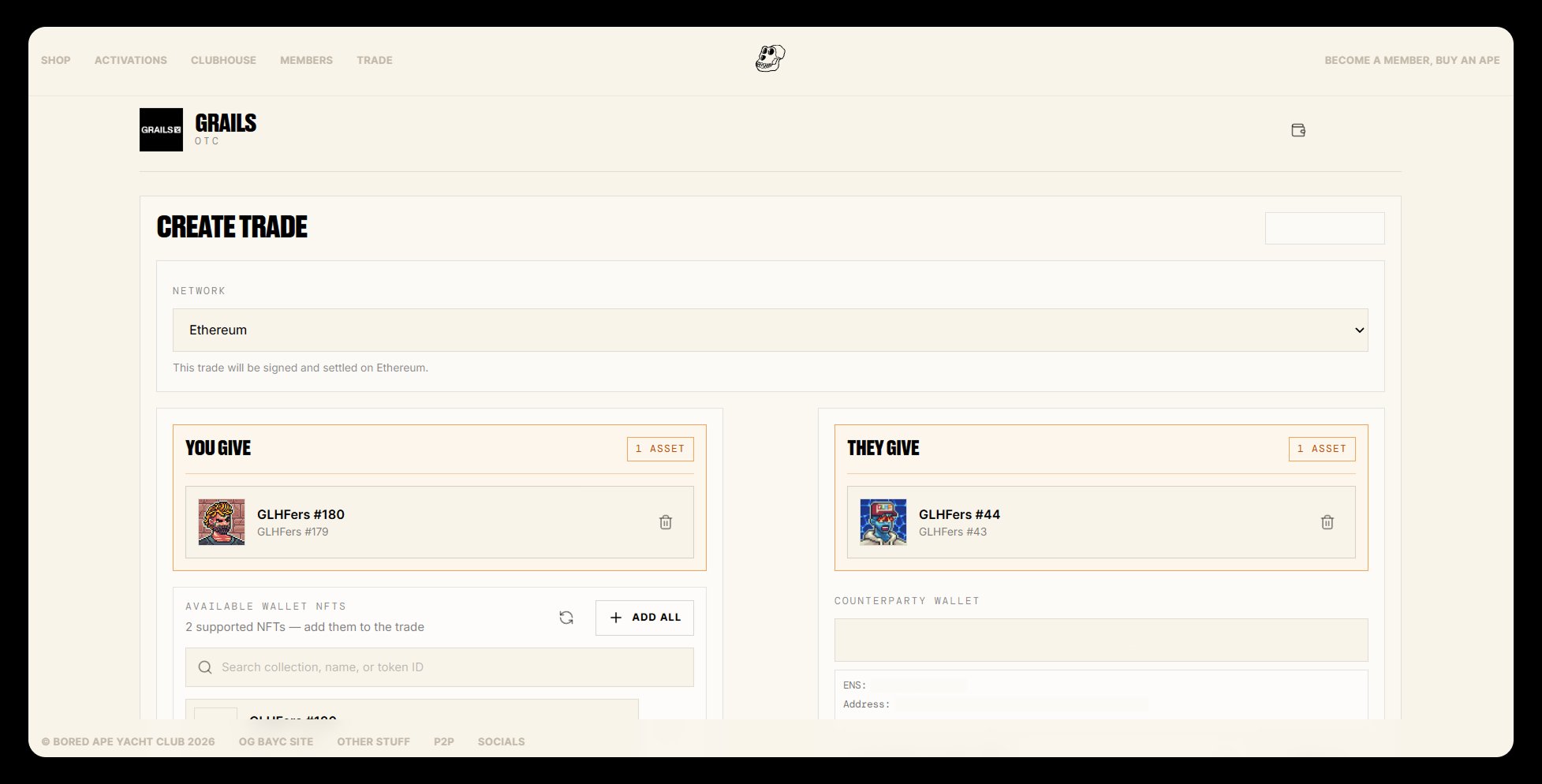Click the GLHFers #179 subtitle text
The width and height of the screenshot is (1542, 784).
click(x=293, y=532)
